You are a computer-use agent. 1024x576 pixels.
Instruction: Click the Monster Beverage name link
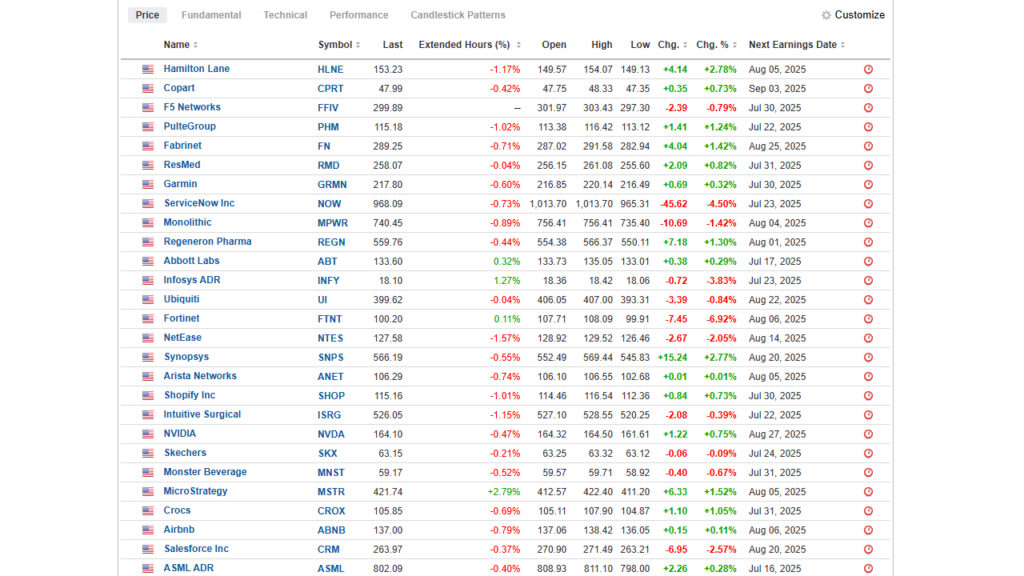tap(205, 472)
